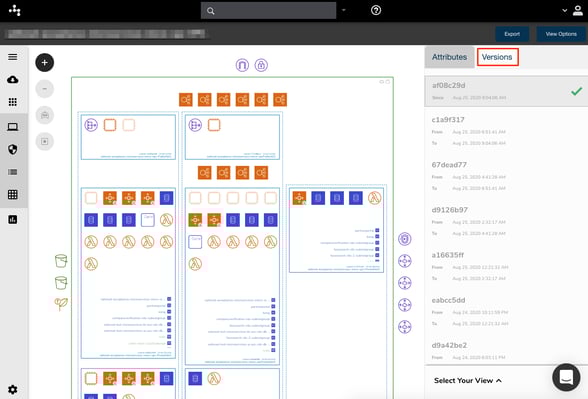Switch to the Attributes tab
588x399 pixels.
449,57
